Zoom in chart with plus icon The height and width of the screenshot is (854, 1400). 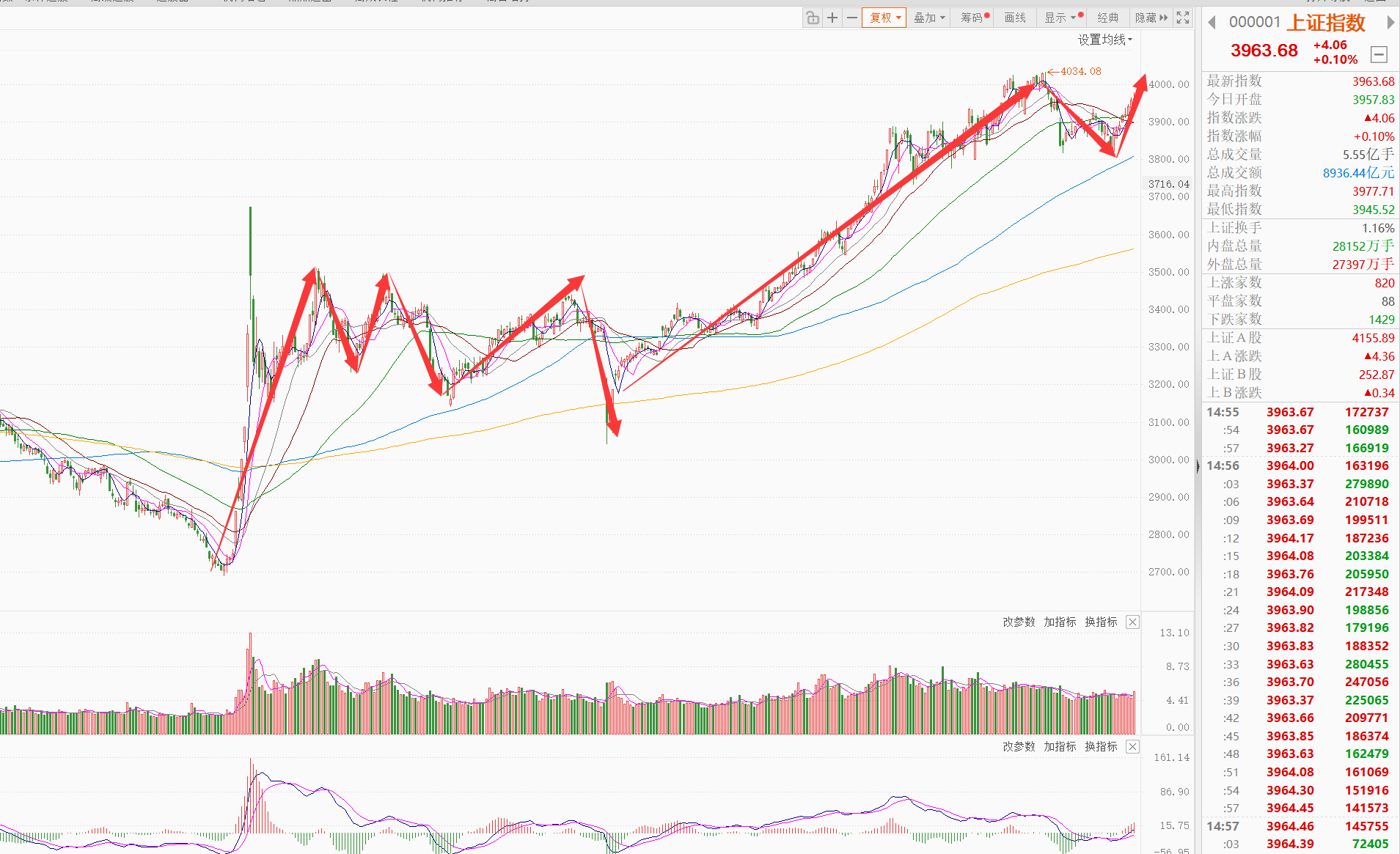(832, 18)
